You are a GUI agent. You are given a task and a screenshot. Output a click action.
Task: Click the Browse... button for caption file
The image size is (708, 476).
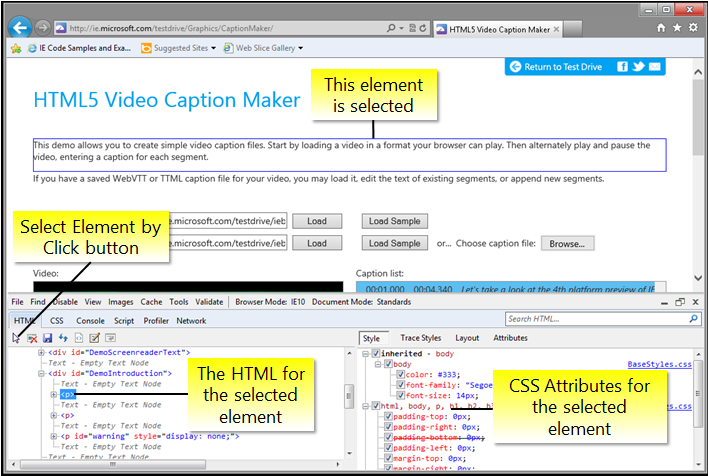(567, 243)
